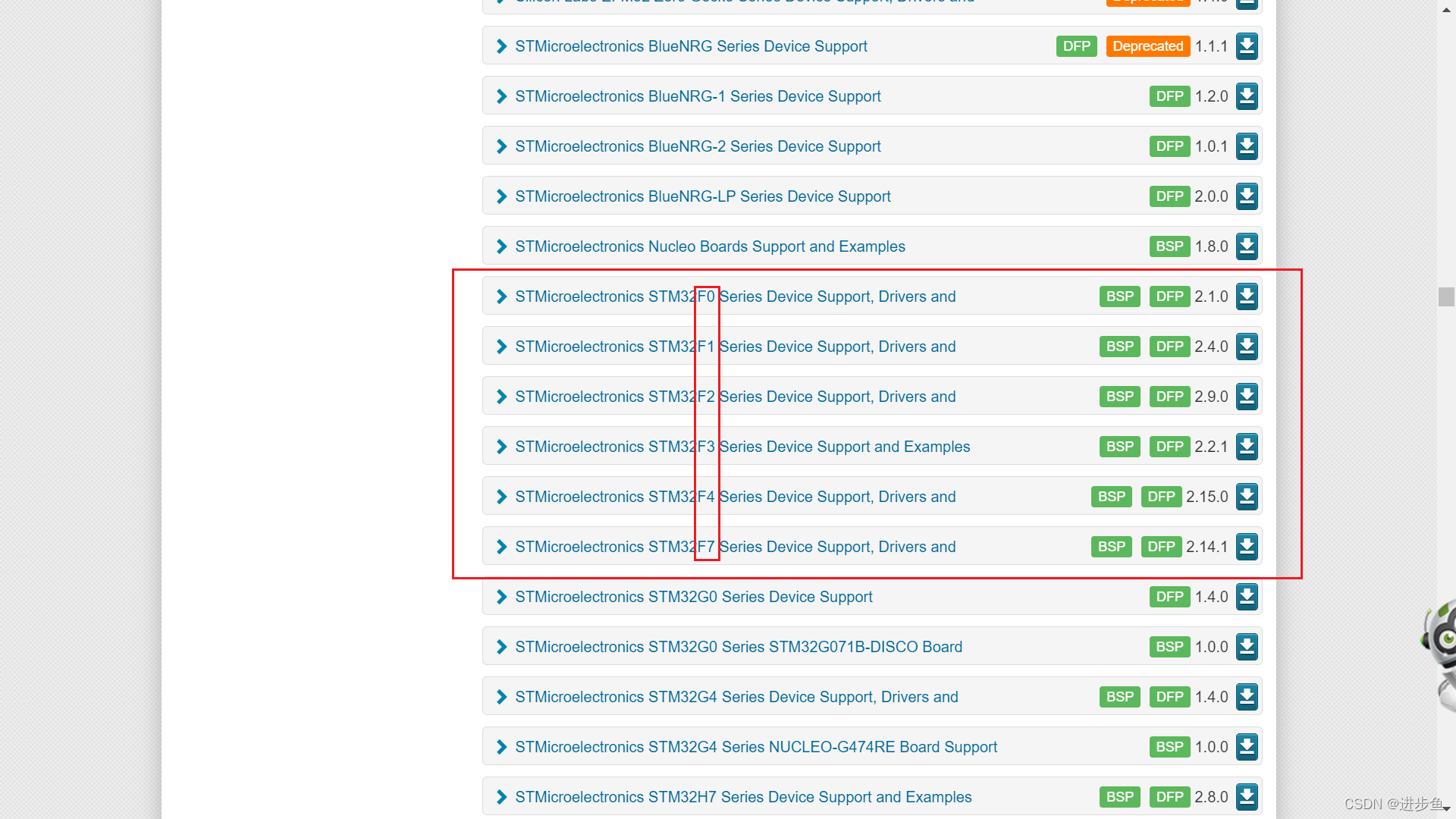Open STMicroelectronics BlueNRG Series Device Support link
Image resolution: width=1456 pixels, height=819 pixels.
tap(691, 46)
